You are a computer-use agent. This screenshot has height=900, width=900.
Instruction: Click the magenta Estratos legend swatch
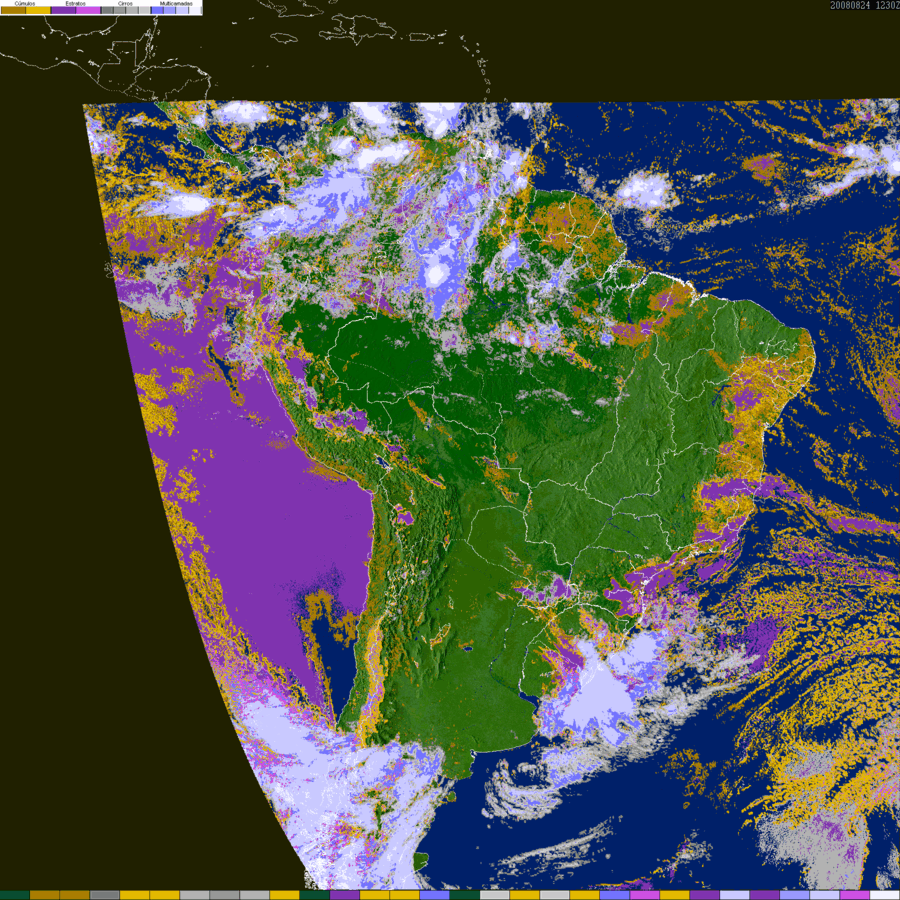tap(88, 10)
